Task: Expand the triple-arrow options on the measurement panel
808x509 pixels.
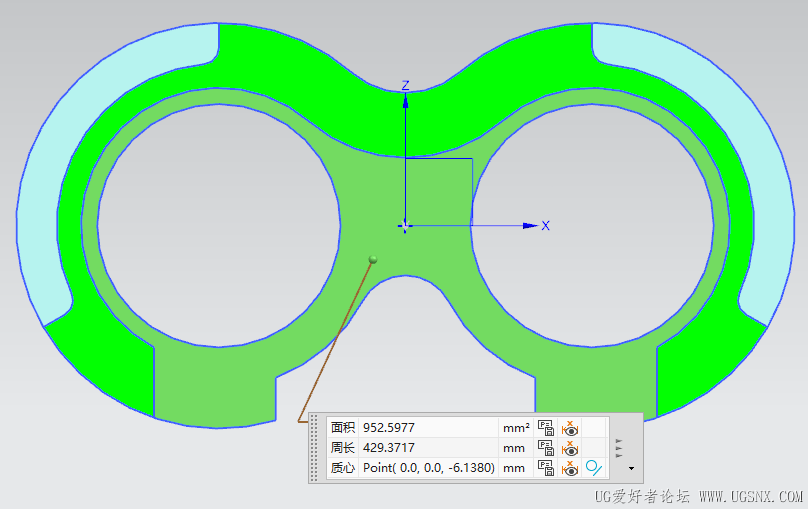Action: coord(619,448)
